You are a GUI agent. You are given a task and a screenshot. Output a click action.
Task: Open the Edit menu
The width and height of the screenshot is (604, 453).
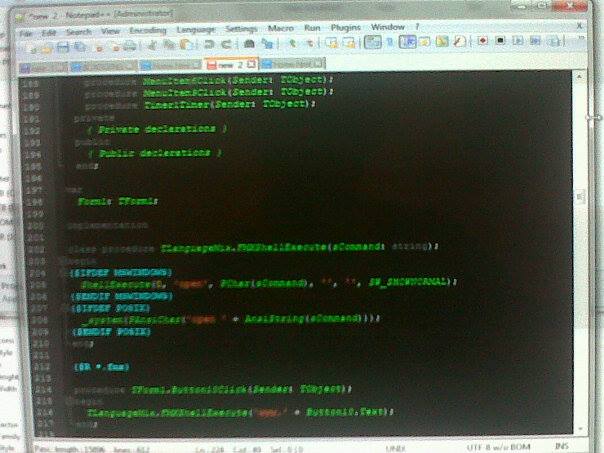(49, 33)
